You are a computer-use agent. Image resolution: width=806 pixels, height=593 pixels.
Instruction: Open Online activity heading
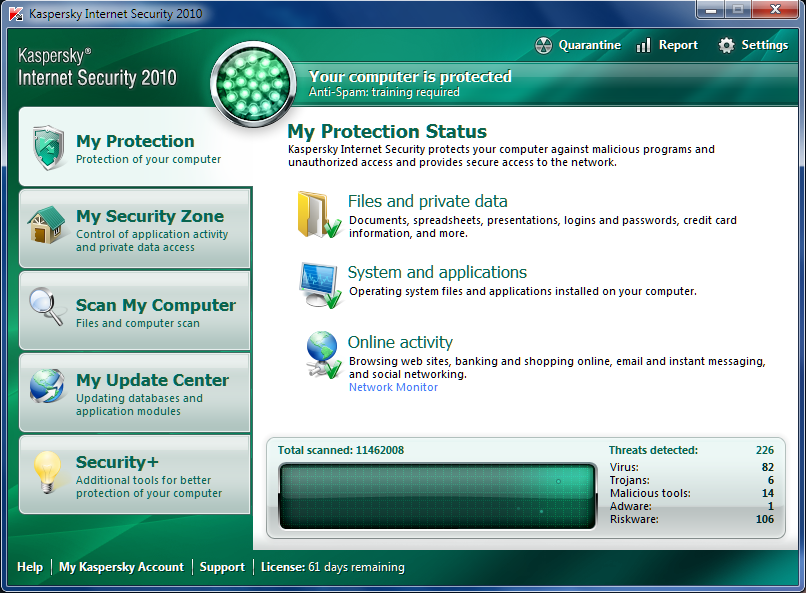tap(400, 342)
